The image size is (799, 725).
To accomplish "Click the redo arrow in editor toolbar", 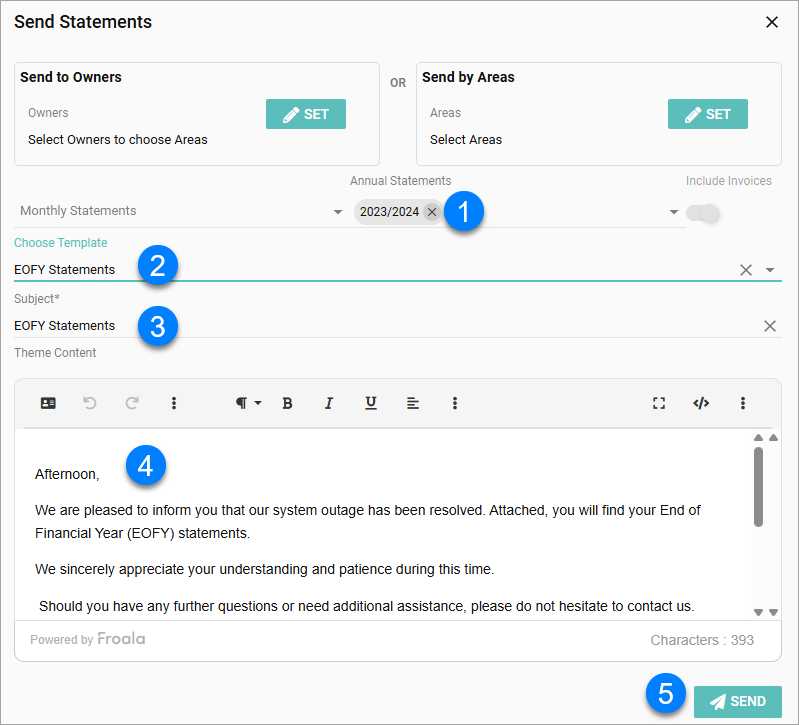I will [132, 403].
